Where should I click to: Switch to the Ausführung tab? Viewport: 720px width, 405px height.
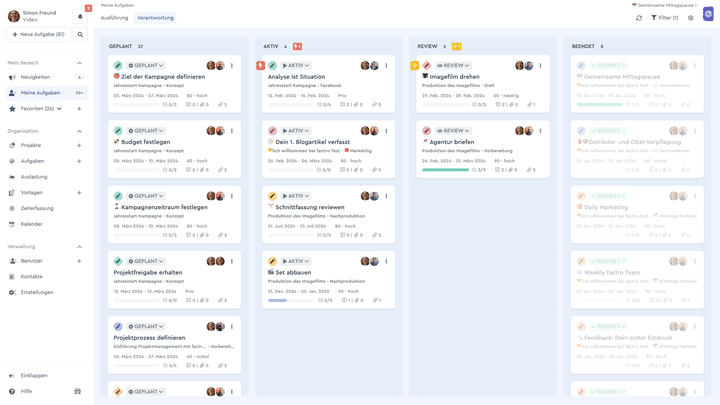click(114, 18)
